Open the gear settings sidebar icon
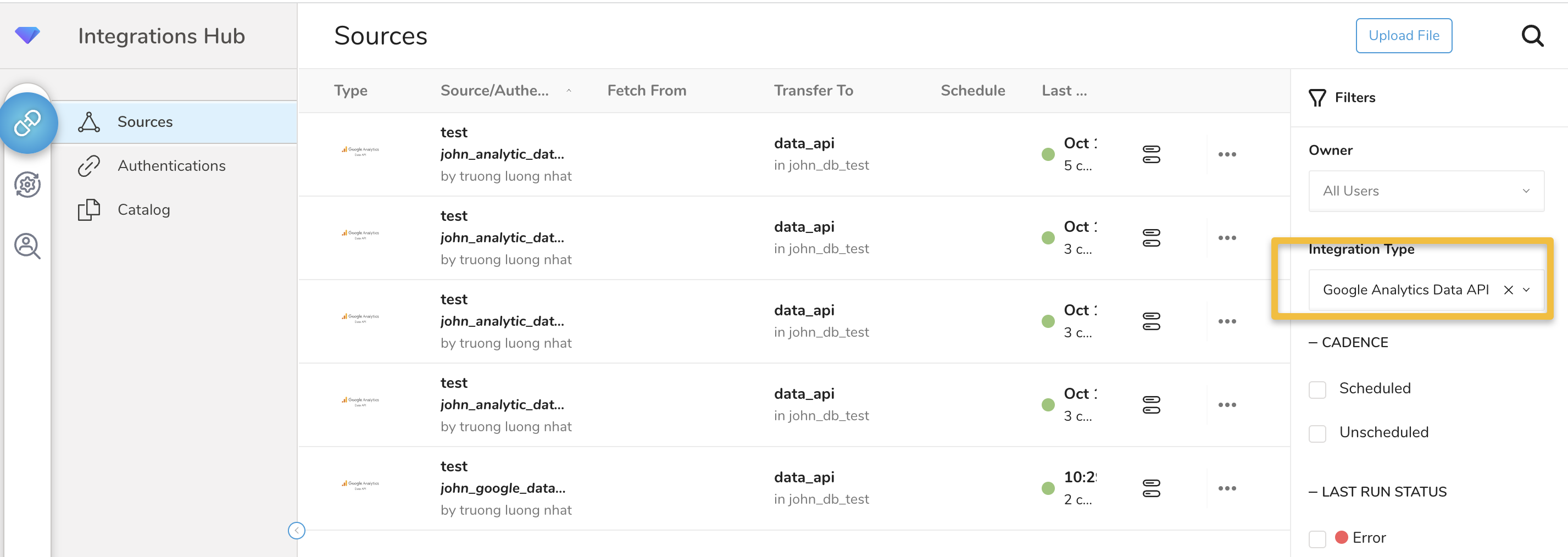This screenshot has height=557, width=1568. [27, 185]
